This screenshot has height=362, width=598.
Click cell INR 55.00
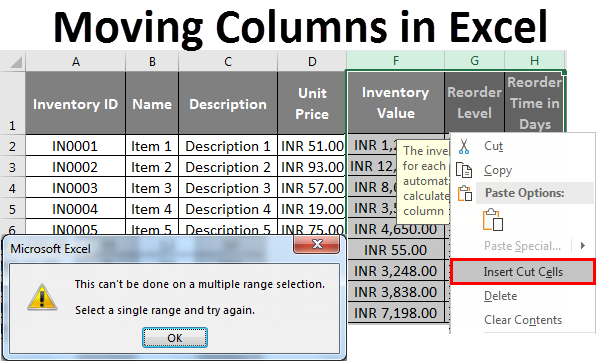pos(395,250)
